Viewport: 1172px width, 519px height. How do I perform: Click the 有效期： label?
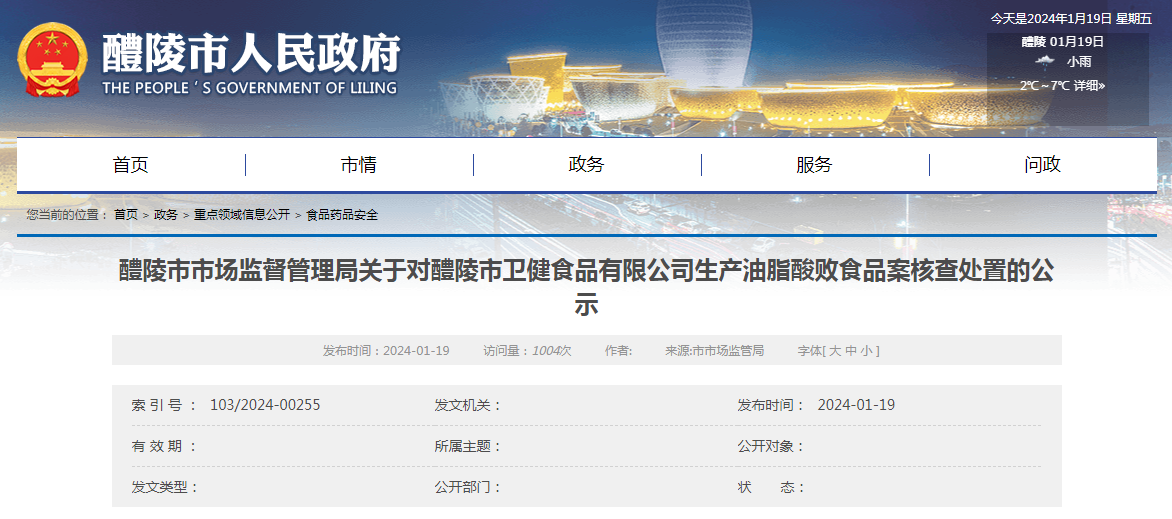tap(164, 446)
